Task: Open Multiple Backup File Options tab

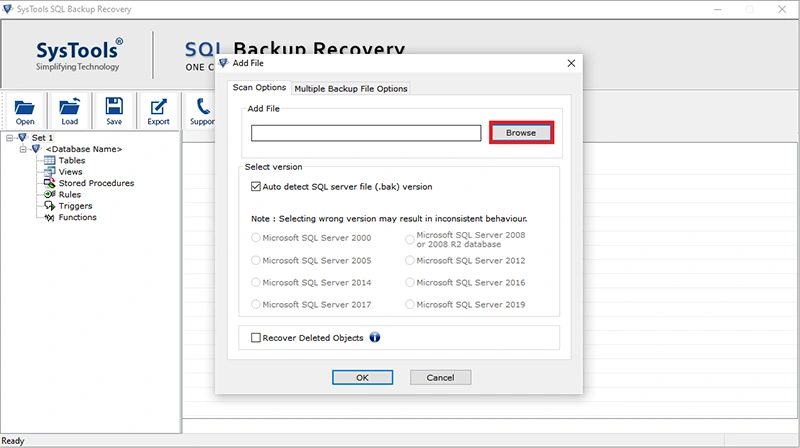Action: 351,88
